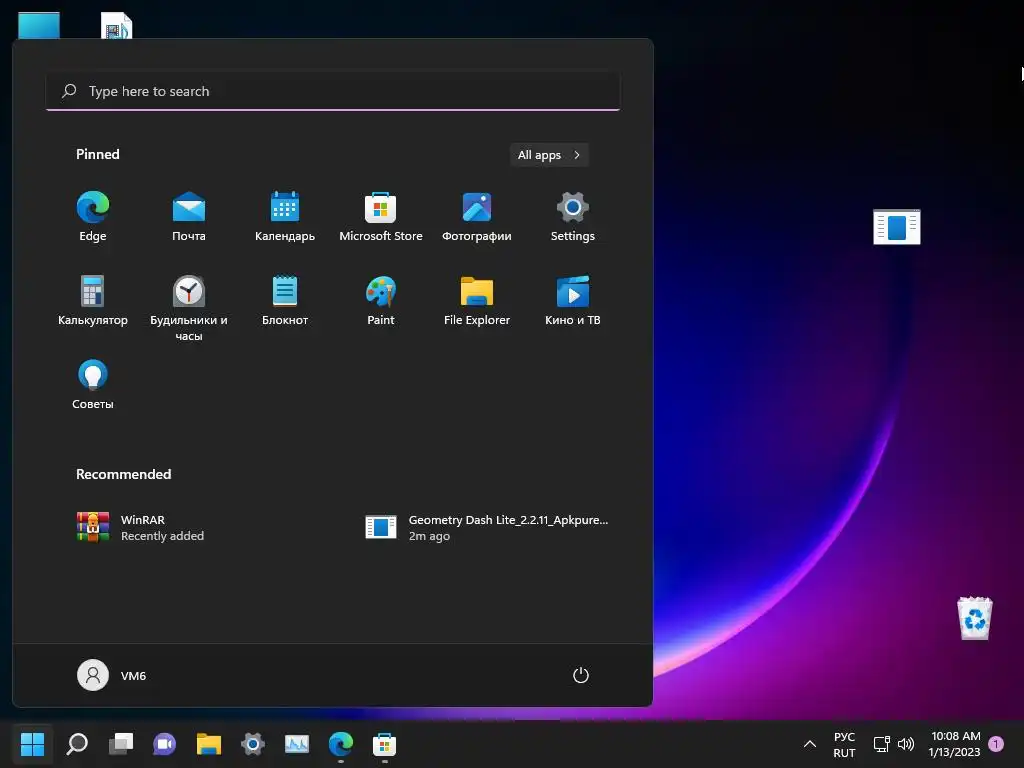The width and height of the screenshot is (1024, 768).
Task: Open the Settings gear on taskbar
Action: coord(253,744)
